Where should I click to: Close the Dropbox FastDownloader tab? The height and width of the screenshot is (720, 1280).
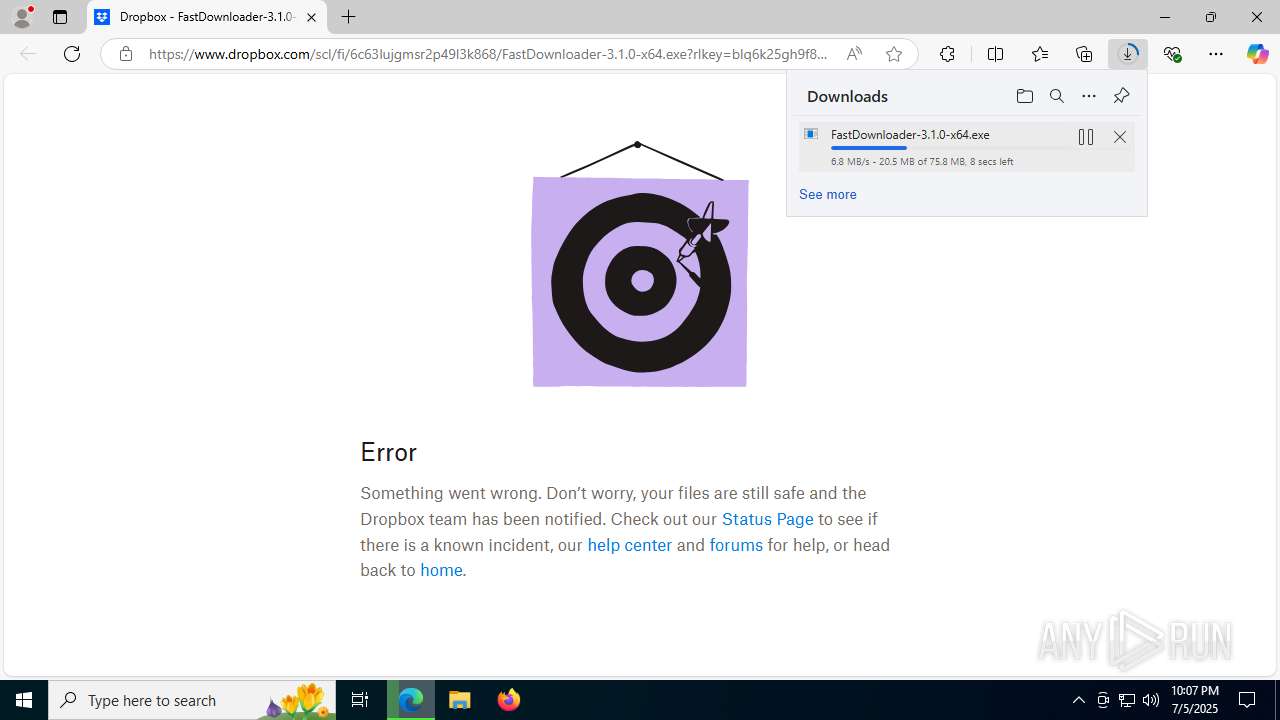311,17
